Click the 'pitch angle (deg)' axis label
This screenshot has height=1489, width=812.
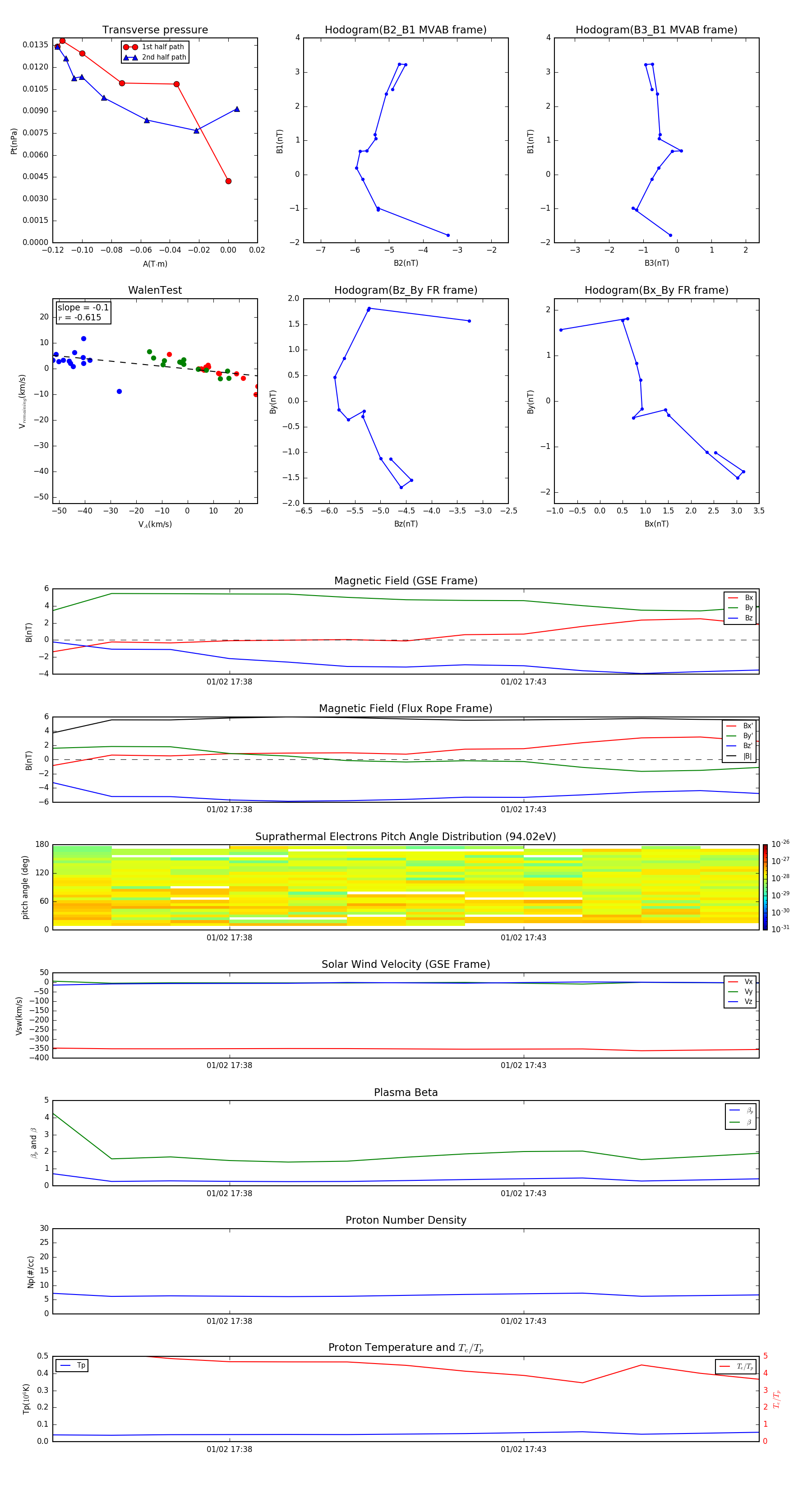click(x=25, y=887)
